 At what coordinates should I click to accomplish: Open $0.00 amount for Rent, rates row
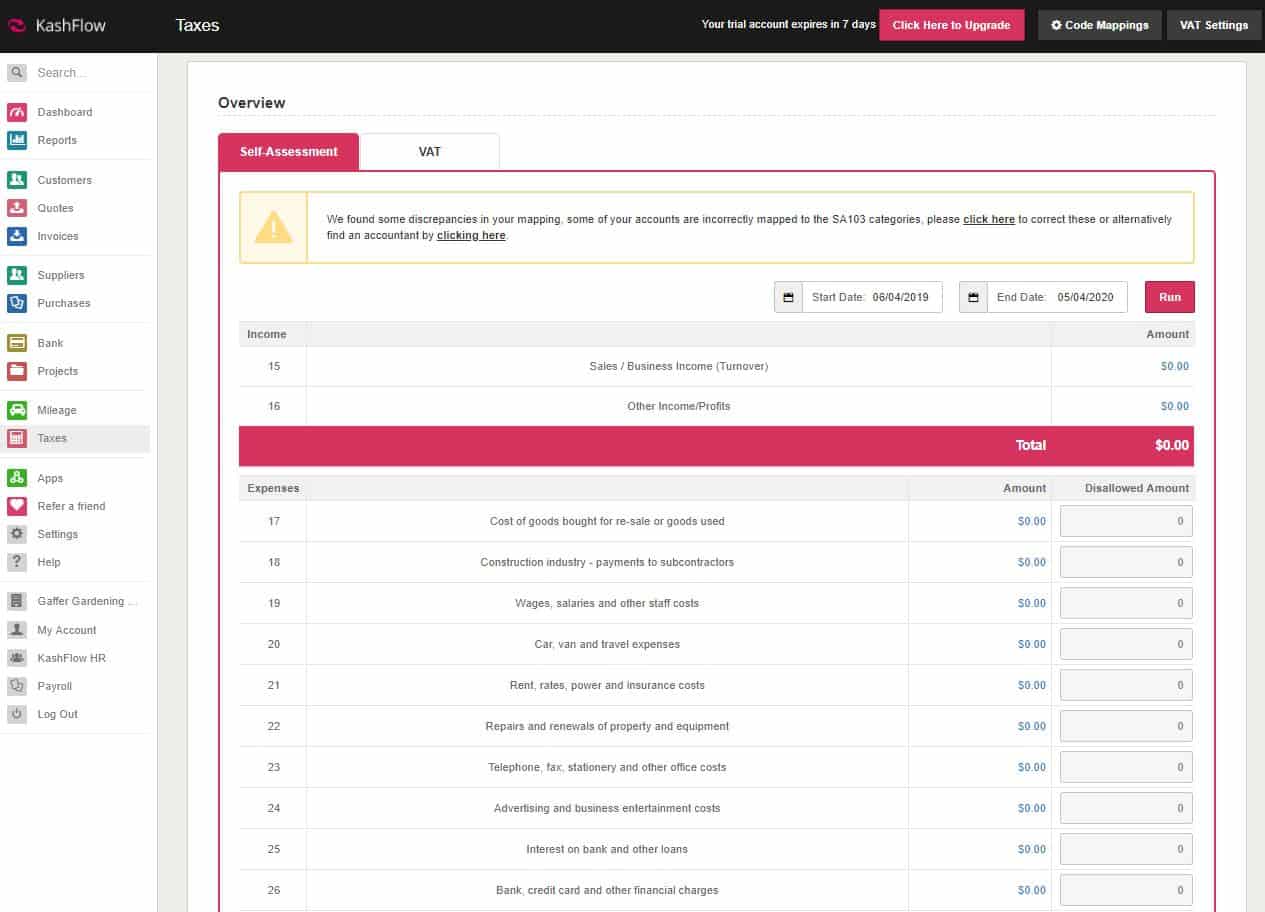click(x=1032, y=685)
